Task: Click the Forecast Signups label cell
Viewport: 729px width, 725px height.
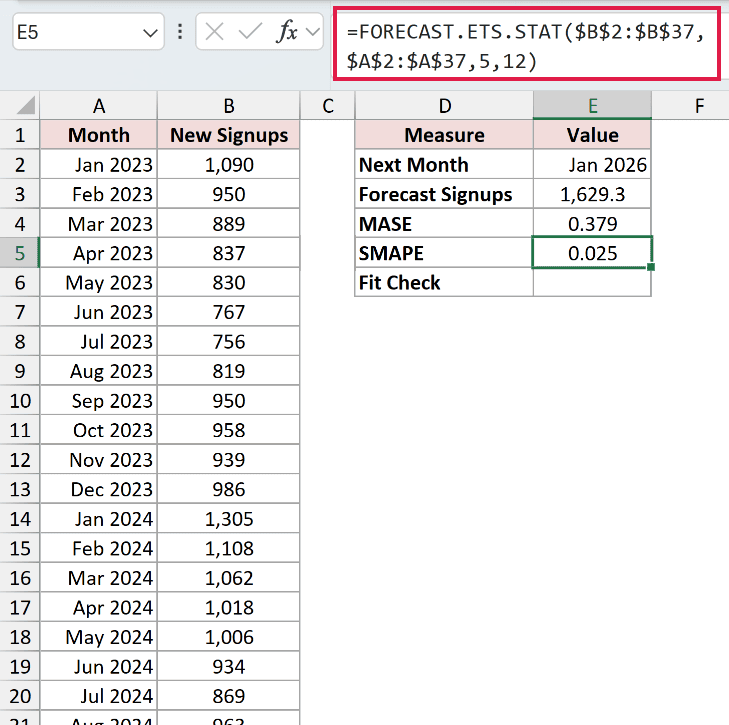Action: pos(444,194)
